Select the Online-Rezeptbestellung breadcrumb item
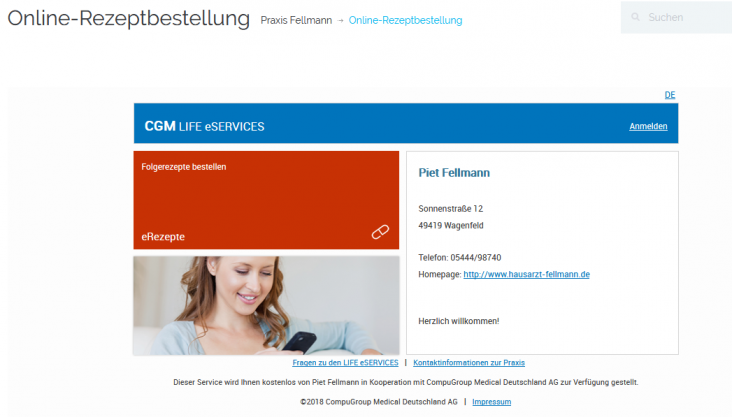This screenshot has width=732, height=417. (x=405, y=20)
